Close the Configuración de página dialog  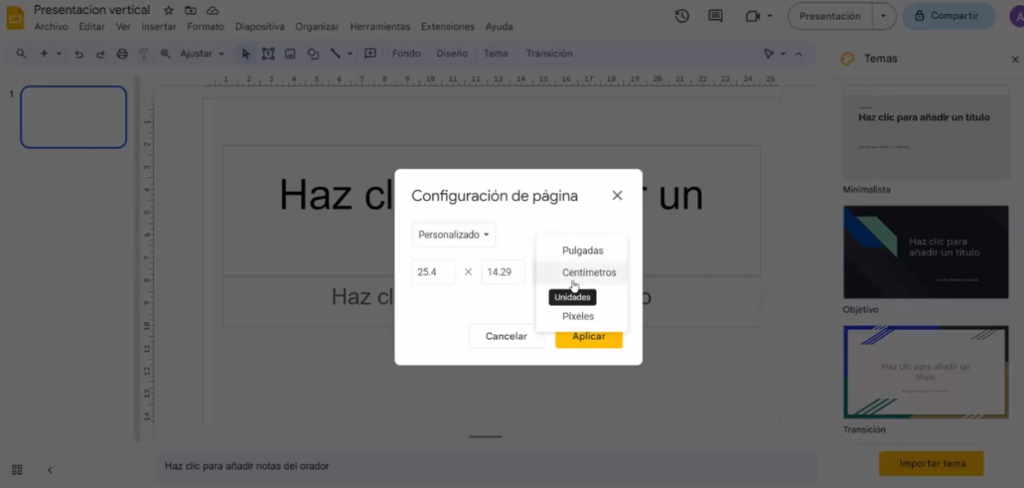[x=617, y=196]
